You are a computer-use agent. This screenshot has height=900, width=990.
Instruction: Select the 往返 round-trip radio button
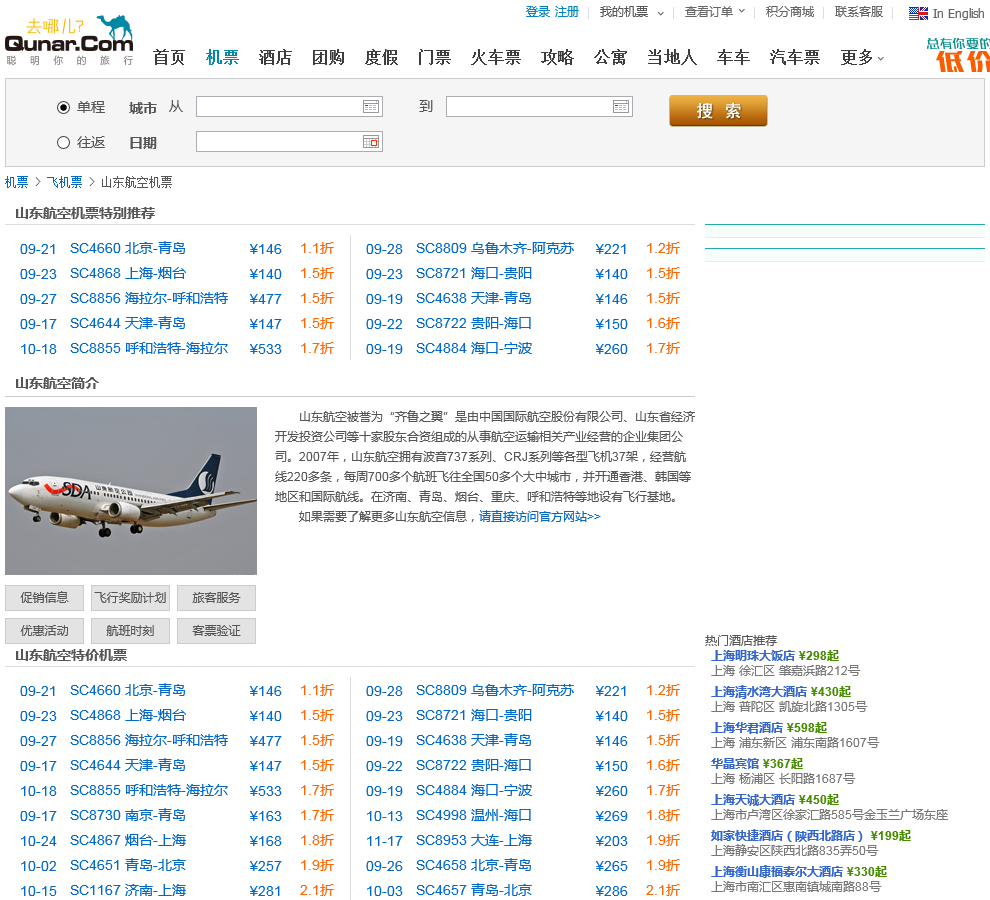[x=63, y=143]
